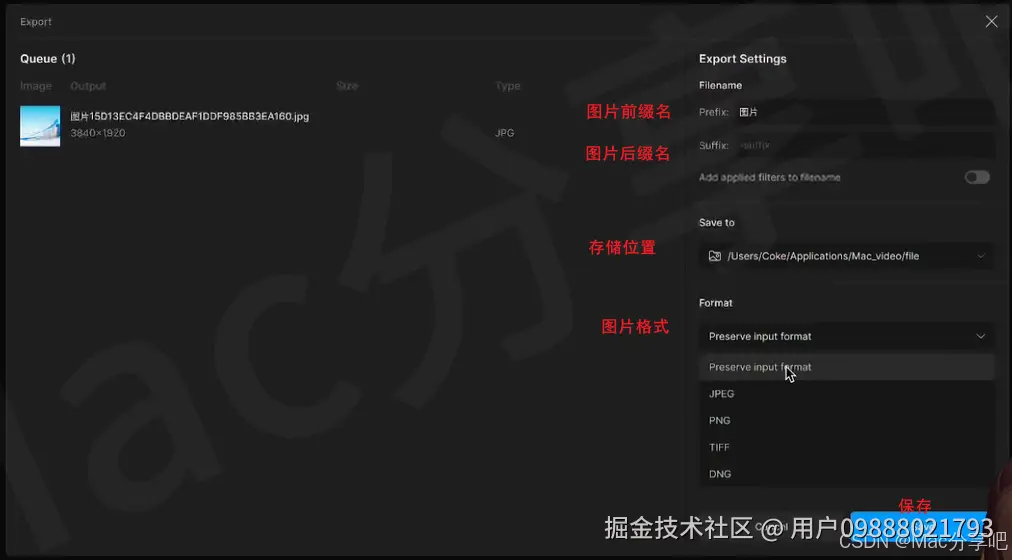Click the Prefix filename input field

864,112
